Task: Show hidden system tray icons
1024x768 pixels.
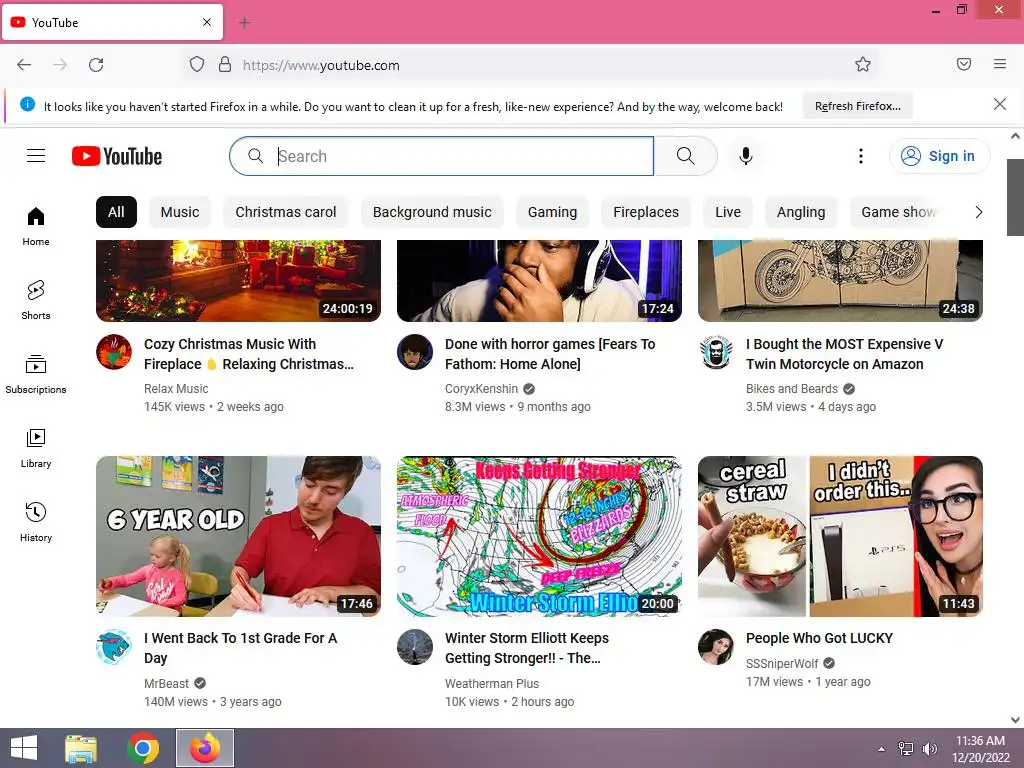Action: pos(882,748)
